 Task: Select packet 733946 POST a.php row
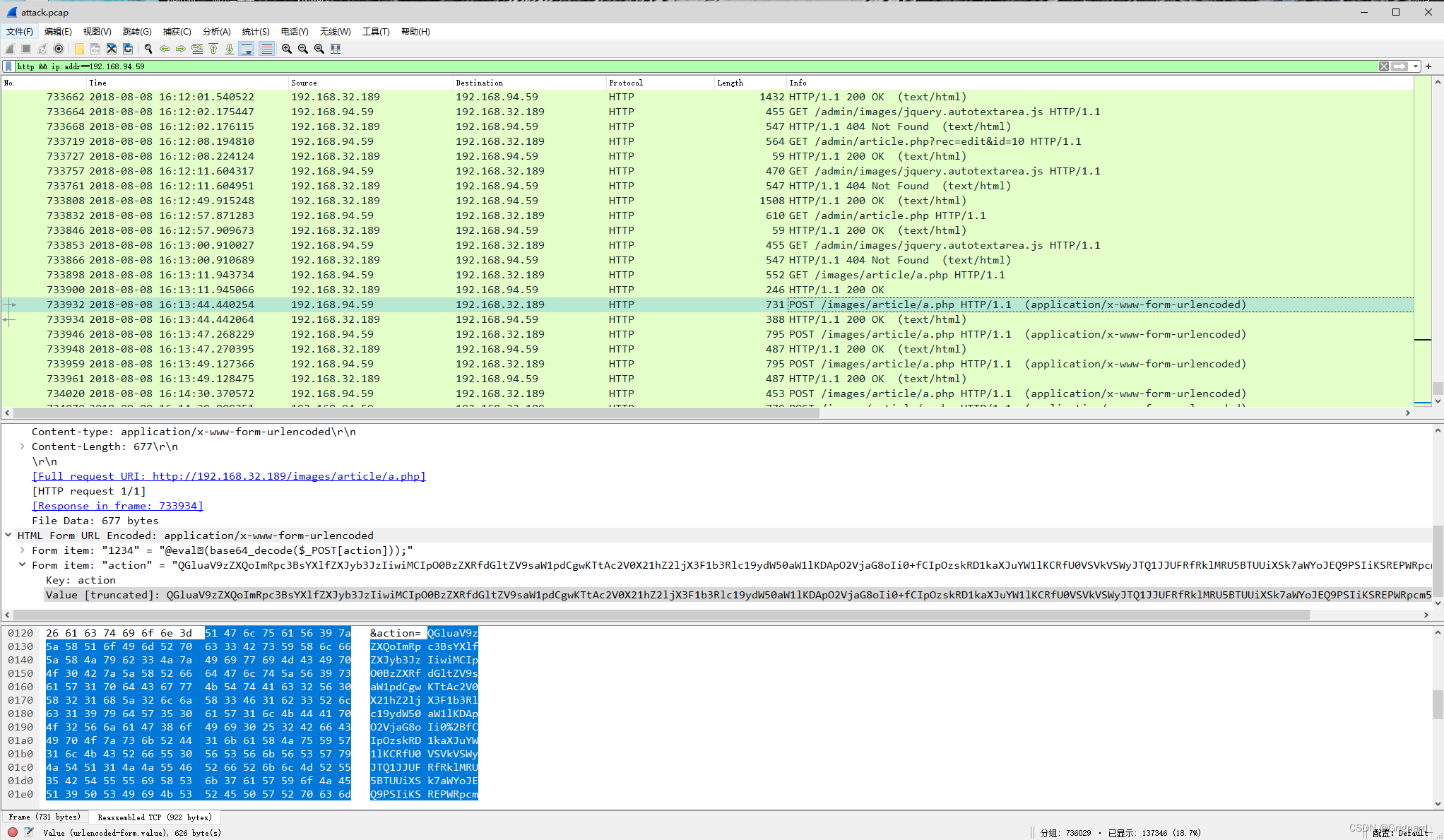click(707, 334)
